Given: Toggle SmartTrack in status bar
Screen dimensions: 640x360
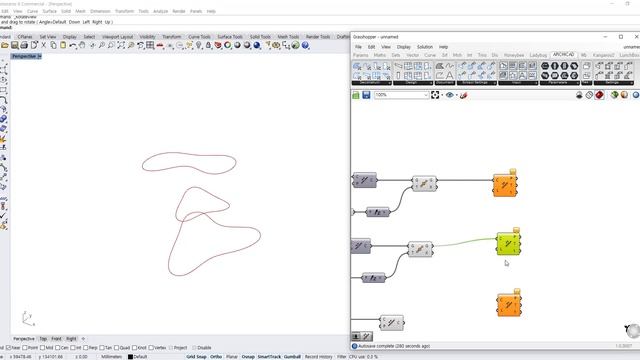Looking at the screenshot, I should [269, 357].
